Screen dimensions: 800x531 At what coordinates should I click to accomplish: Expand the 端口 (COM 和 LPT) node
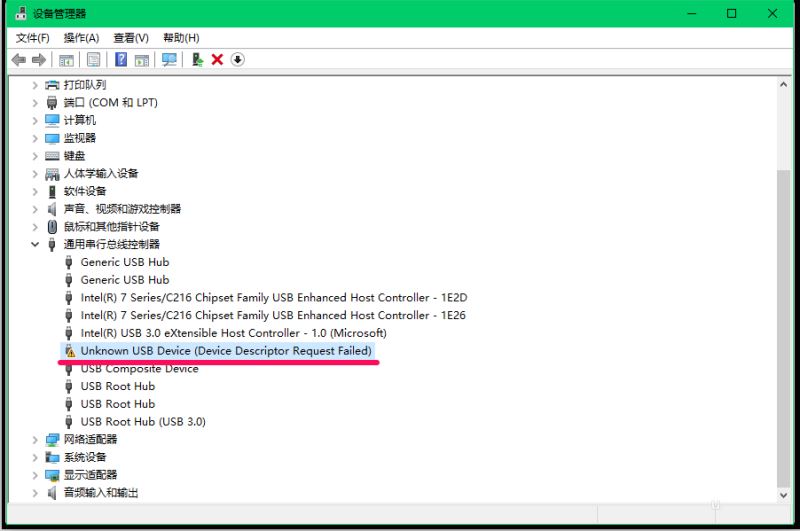click(x=36, y=103)
